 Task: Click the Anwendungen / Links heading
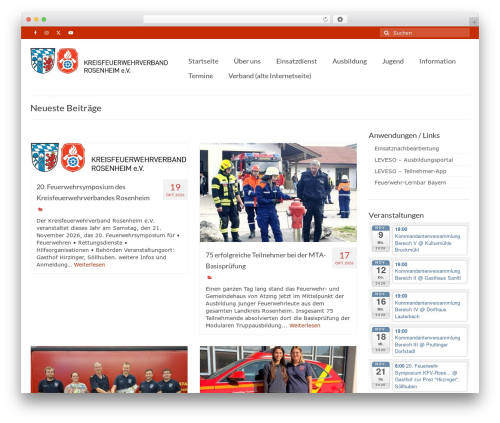point(404,135)
